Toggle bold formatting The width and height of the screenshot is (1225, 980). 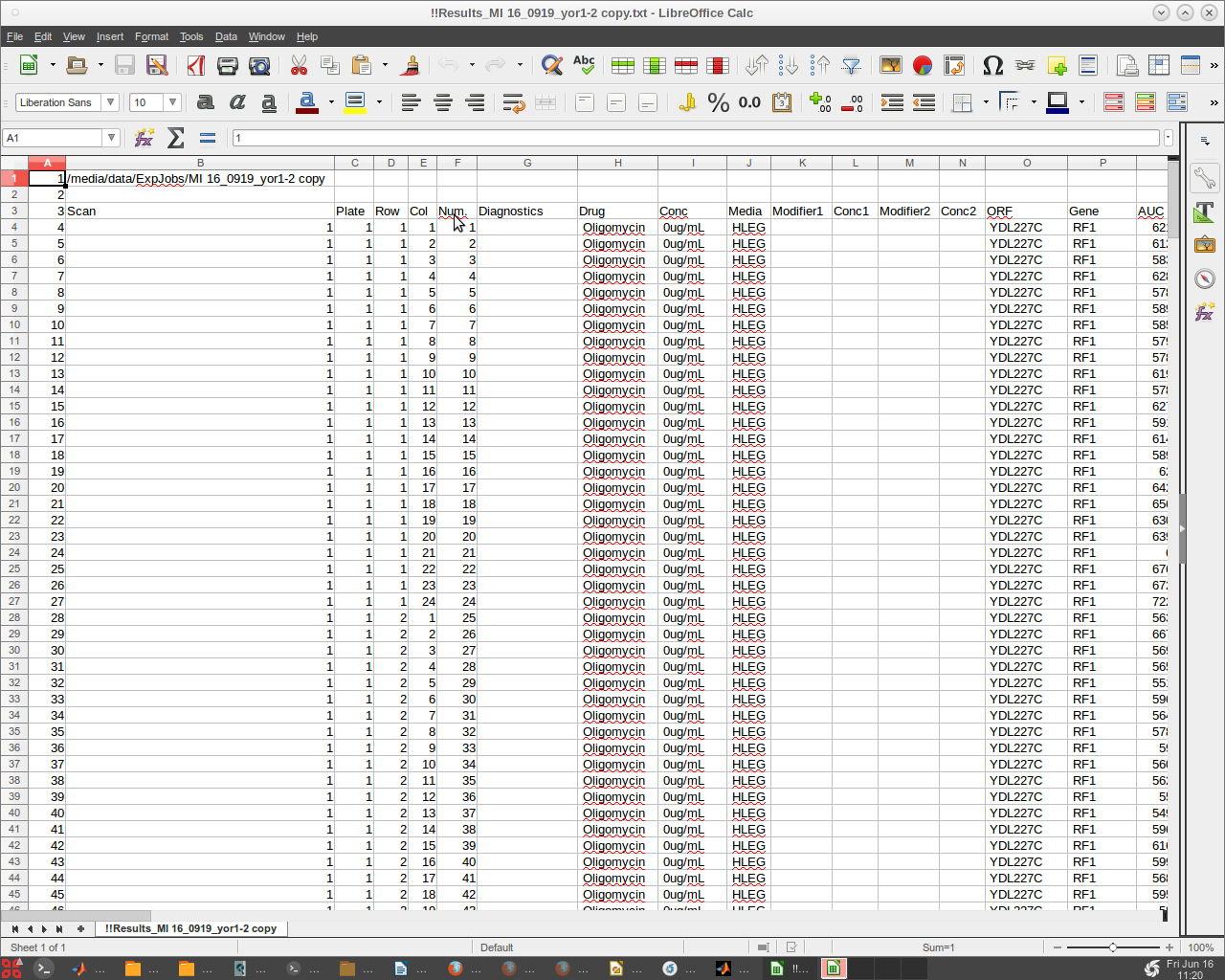click(x=205, y=102)
